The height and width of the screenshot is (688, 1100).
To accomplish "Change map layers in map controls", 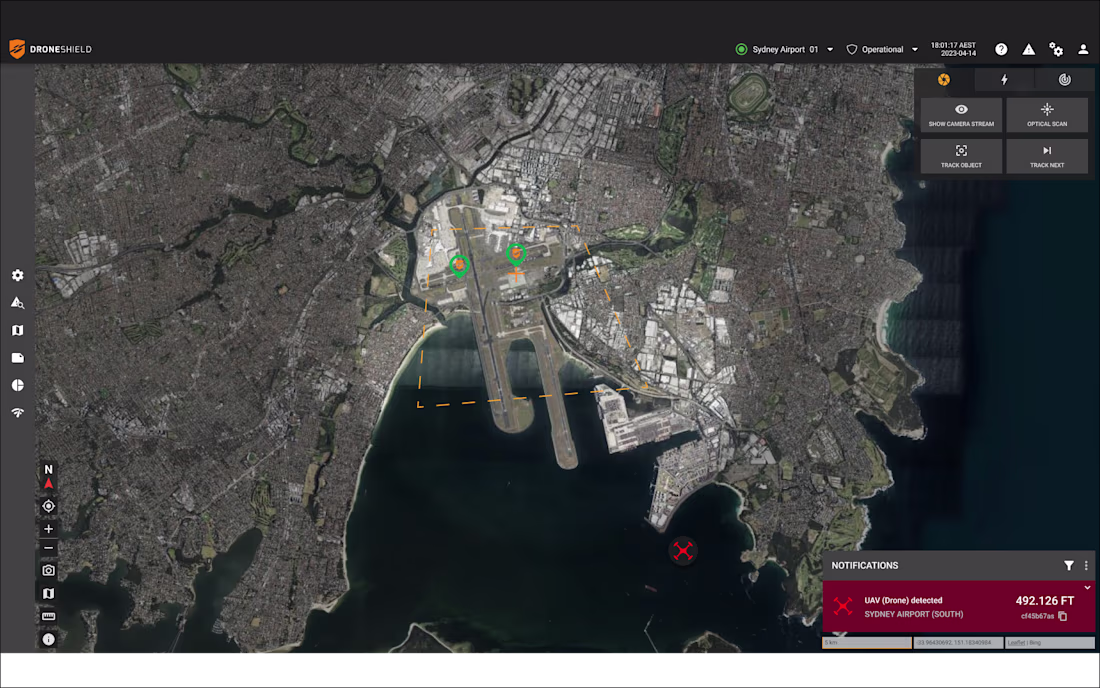I will click(48, 593).
